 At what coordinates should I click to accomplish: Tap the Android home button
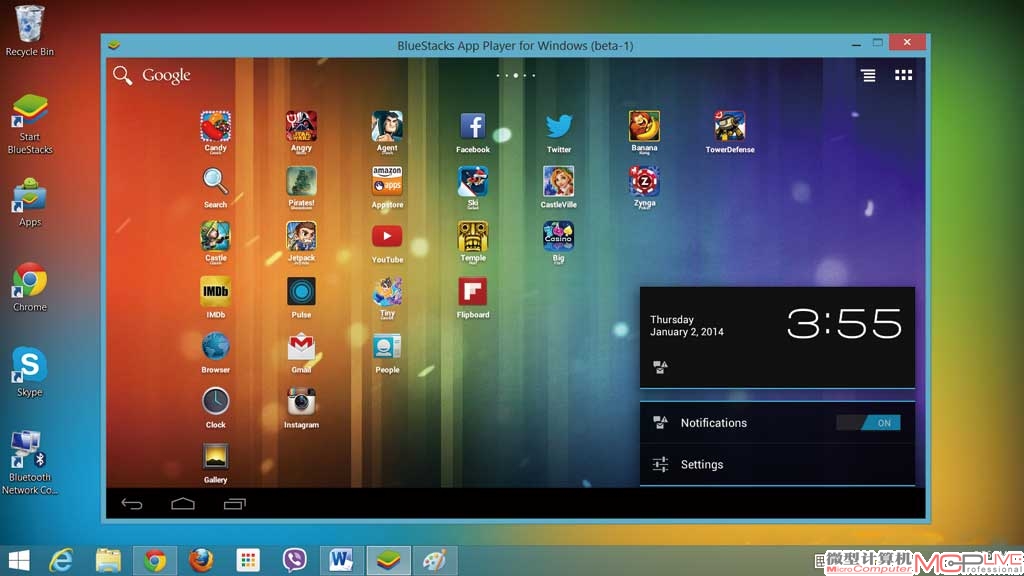(x=183, y=504)
